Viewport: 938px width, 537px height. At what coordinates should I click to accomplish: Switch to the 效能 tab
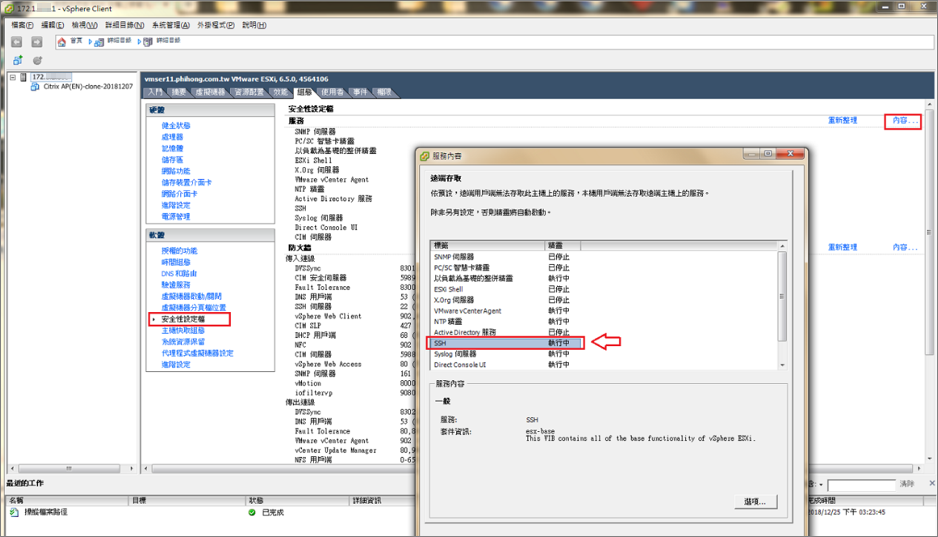point(281,92)
